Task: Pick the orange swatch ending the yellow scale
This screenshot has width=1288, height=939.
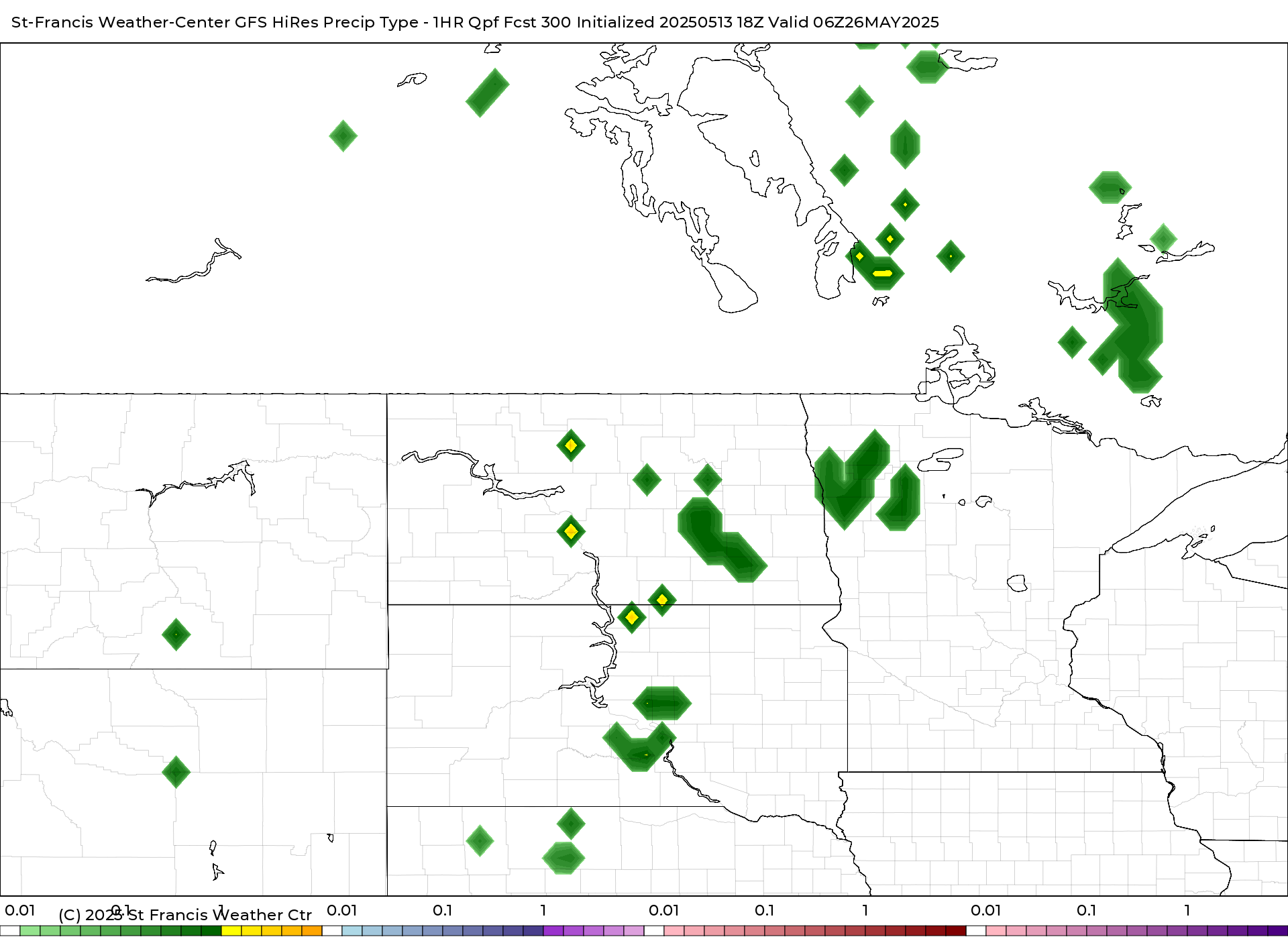Action: tap(312, 931)
